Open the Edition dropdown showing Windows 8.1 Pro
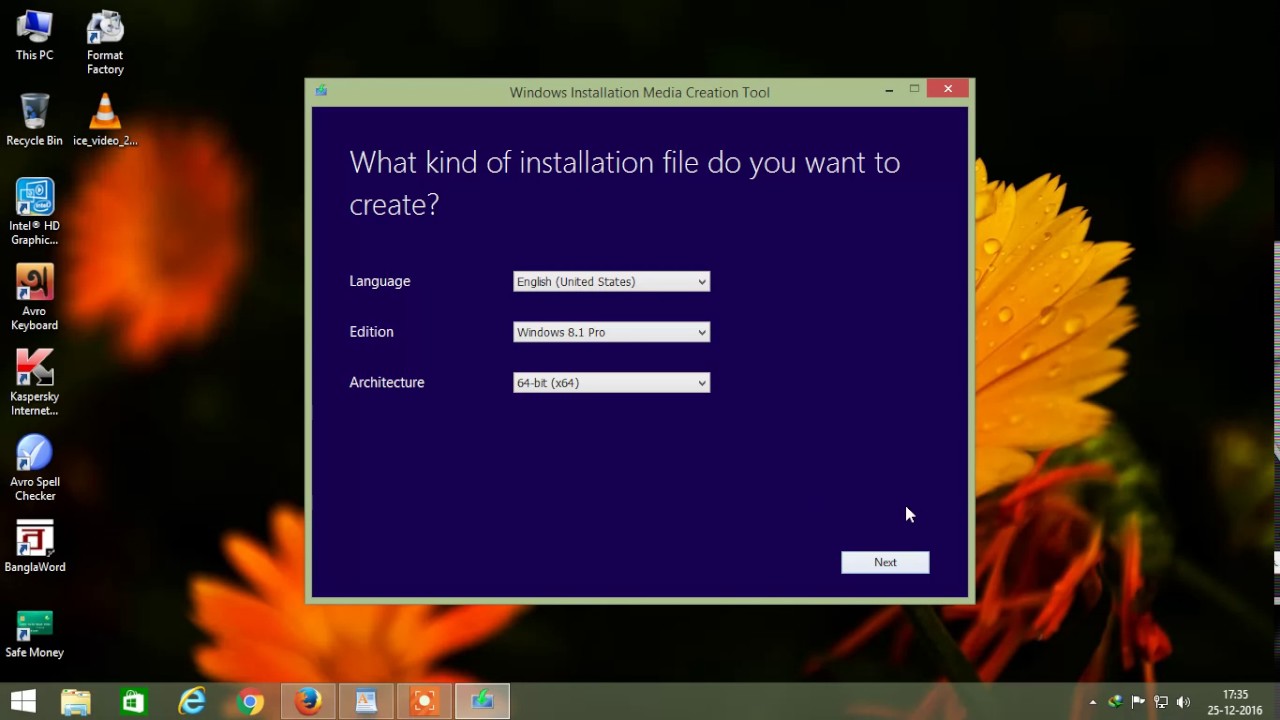Image resolution: width=1280 pixels, height=720 pixels. (x=611, y=332)
